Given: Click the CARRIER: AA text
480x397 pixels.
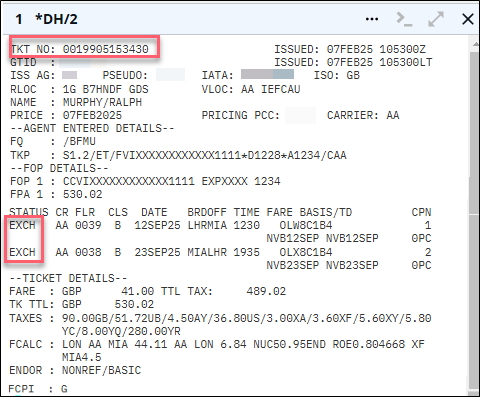Looking at the screenshot, I should pos(363,115).
